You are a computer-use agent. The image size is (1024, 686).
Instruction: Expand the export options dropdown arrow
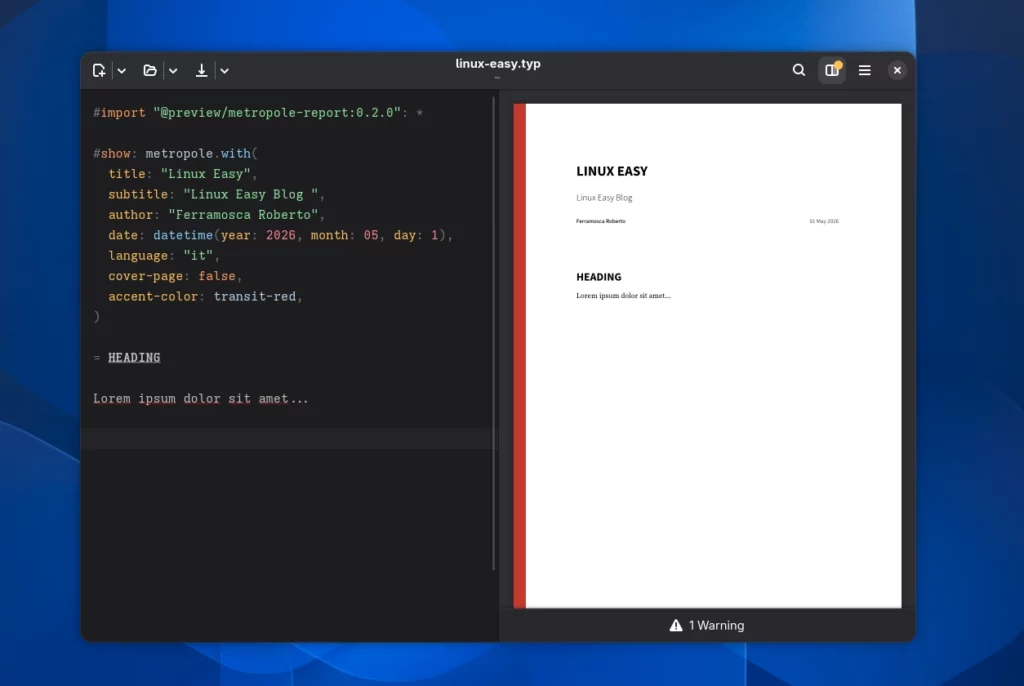point(224,71)
